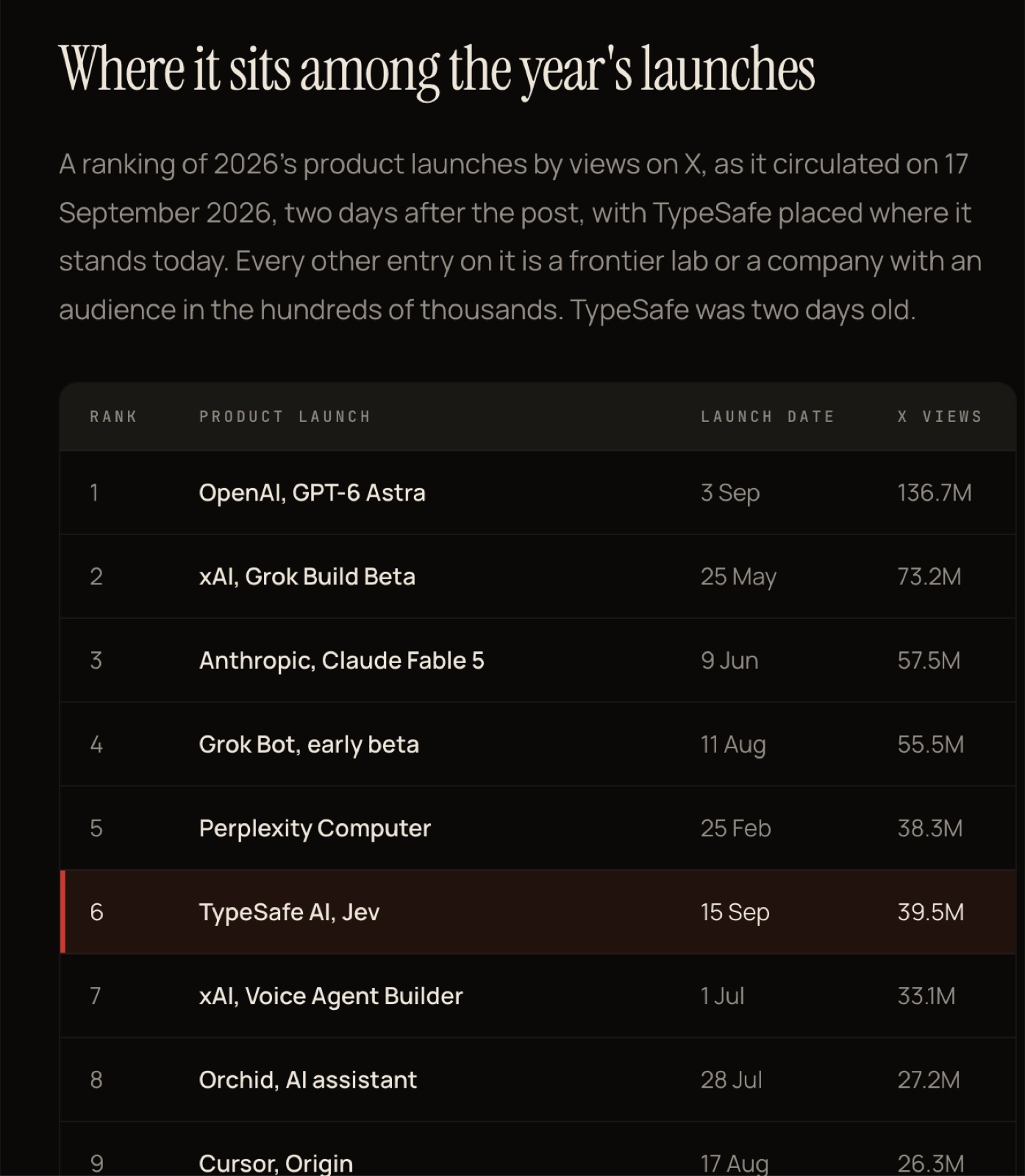Click the PRODUCT LAUNCH column header
This screenshot has height=1176, width=1025.
(x=285, y=417)
